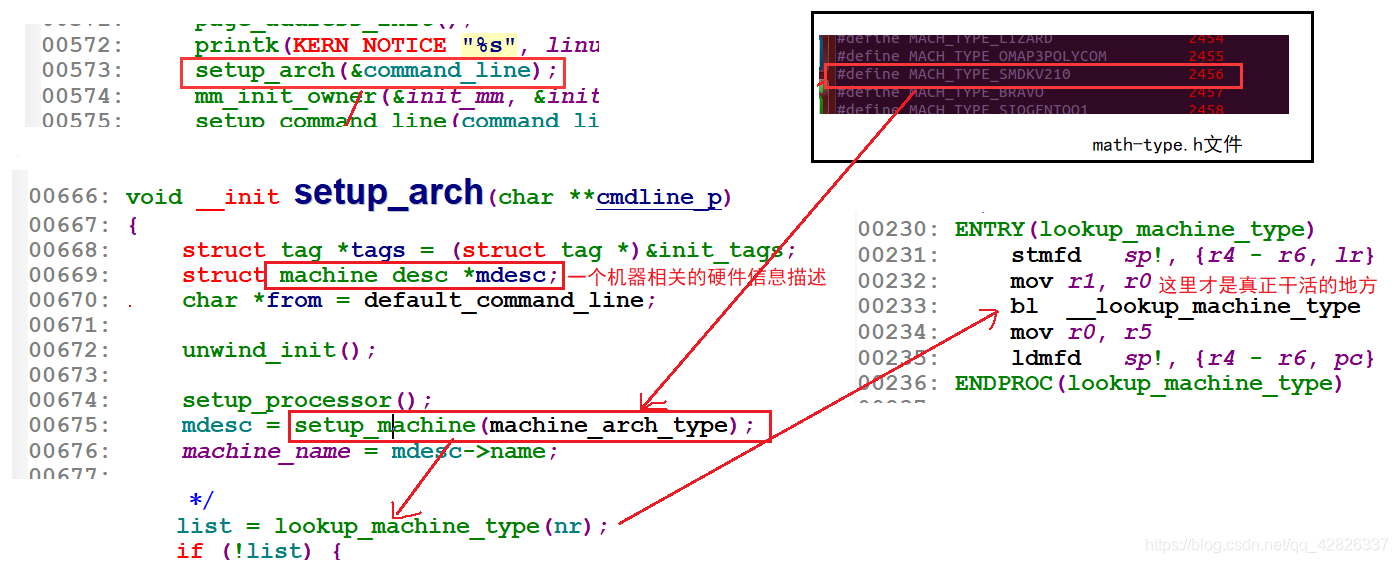
Task: Open the underlined cmdline_p parameter
Action: coord(658,198)
